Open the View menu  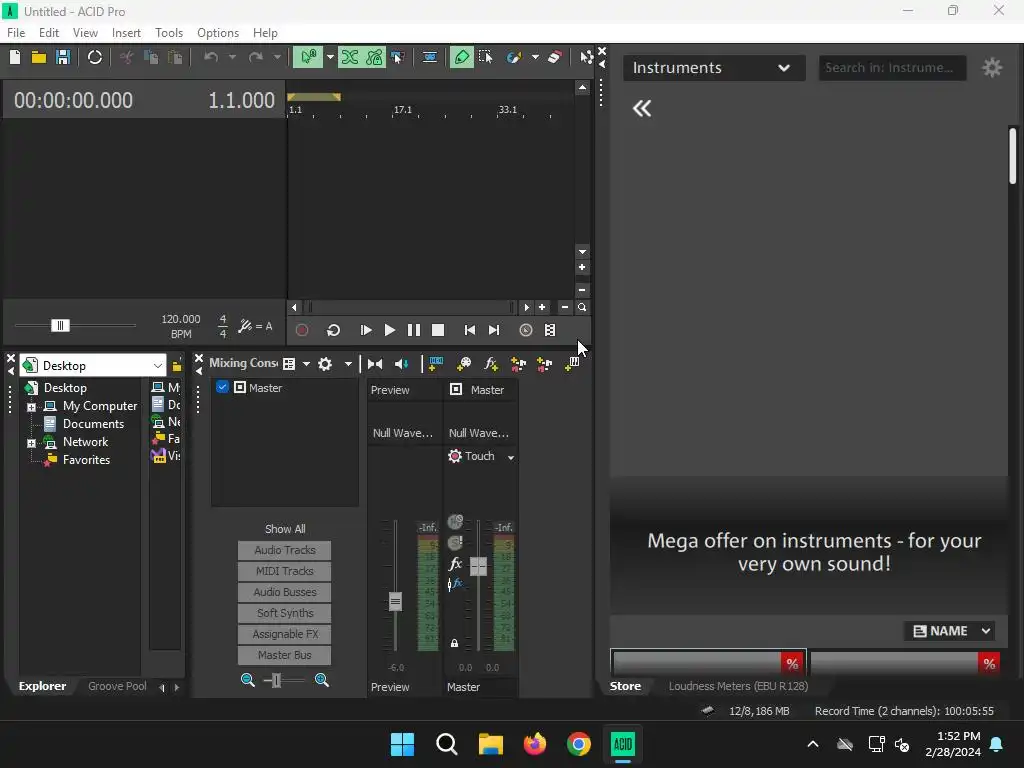[85, 33]
